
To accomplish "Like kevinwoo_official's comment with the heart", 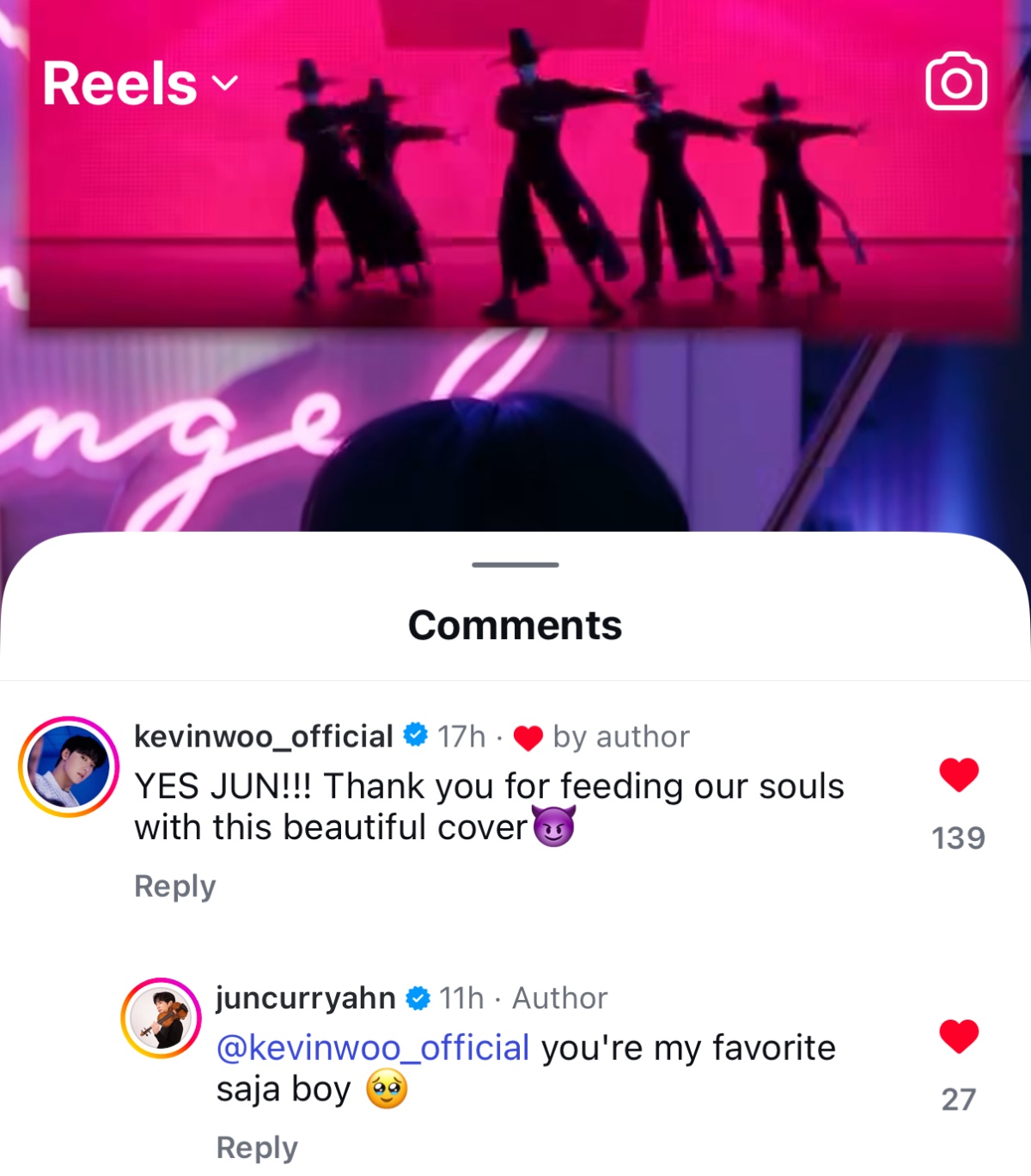I will (959, 775).
